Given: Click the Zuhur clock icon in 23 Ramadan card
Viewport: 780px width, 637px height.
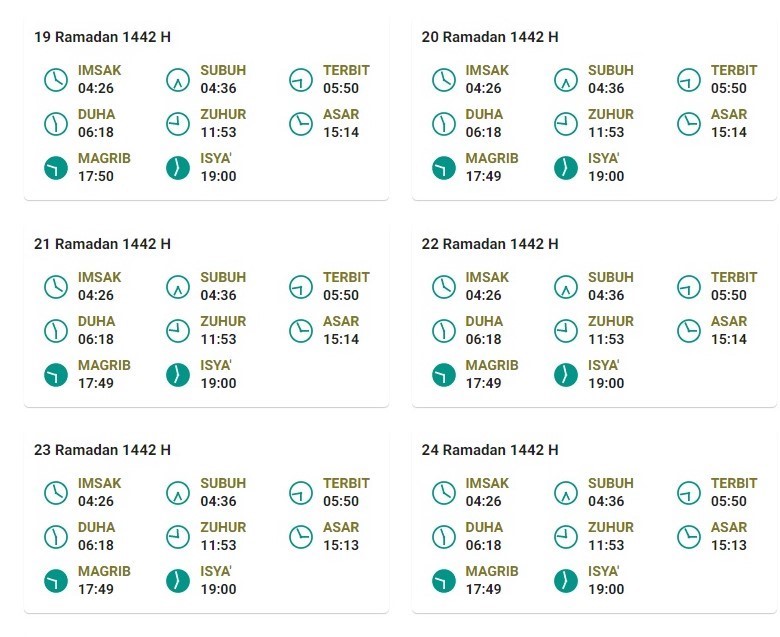Looking at the screenshot, I should click(178, 536).
